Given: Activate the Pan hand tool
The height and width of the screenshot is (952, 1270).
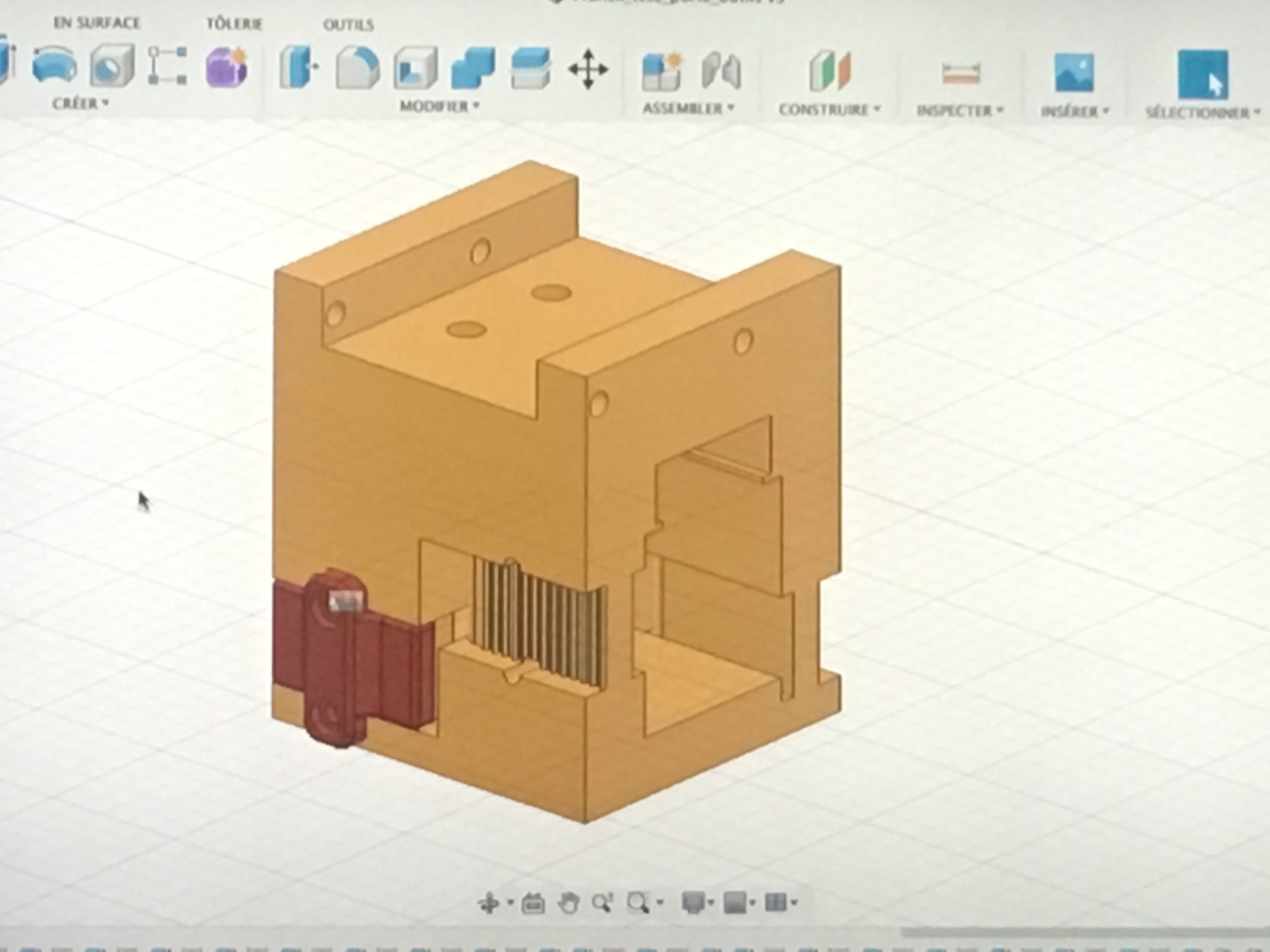Looking at the screenshot, I should point(568,904).
